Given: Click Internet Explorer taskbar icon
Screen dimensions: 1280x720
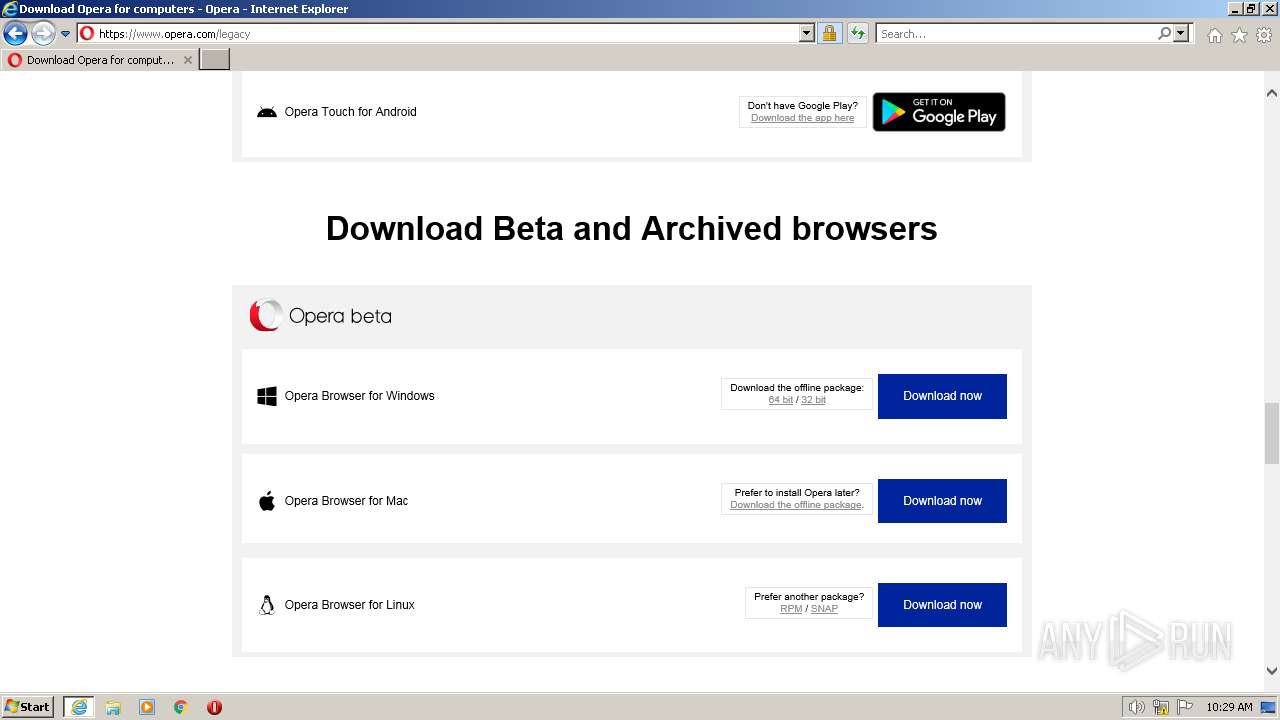Looking at the screenshot, I should coord(79,707).
